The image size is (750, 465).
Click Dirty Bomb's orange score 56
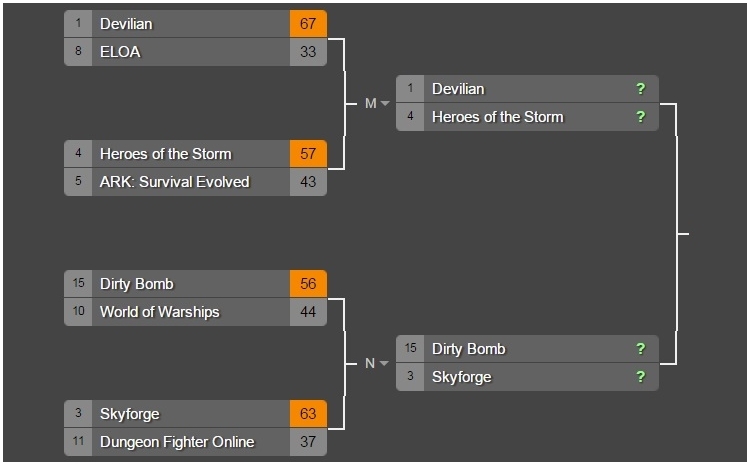click(308, 284)
